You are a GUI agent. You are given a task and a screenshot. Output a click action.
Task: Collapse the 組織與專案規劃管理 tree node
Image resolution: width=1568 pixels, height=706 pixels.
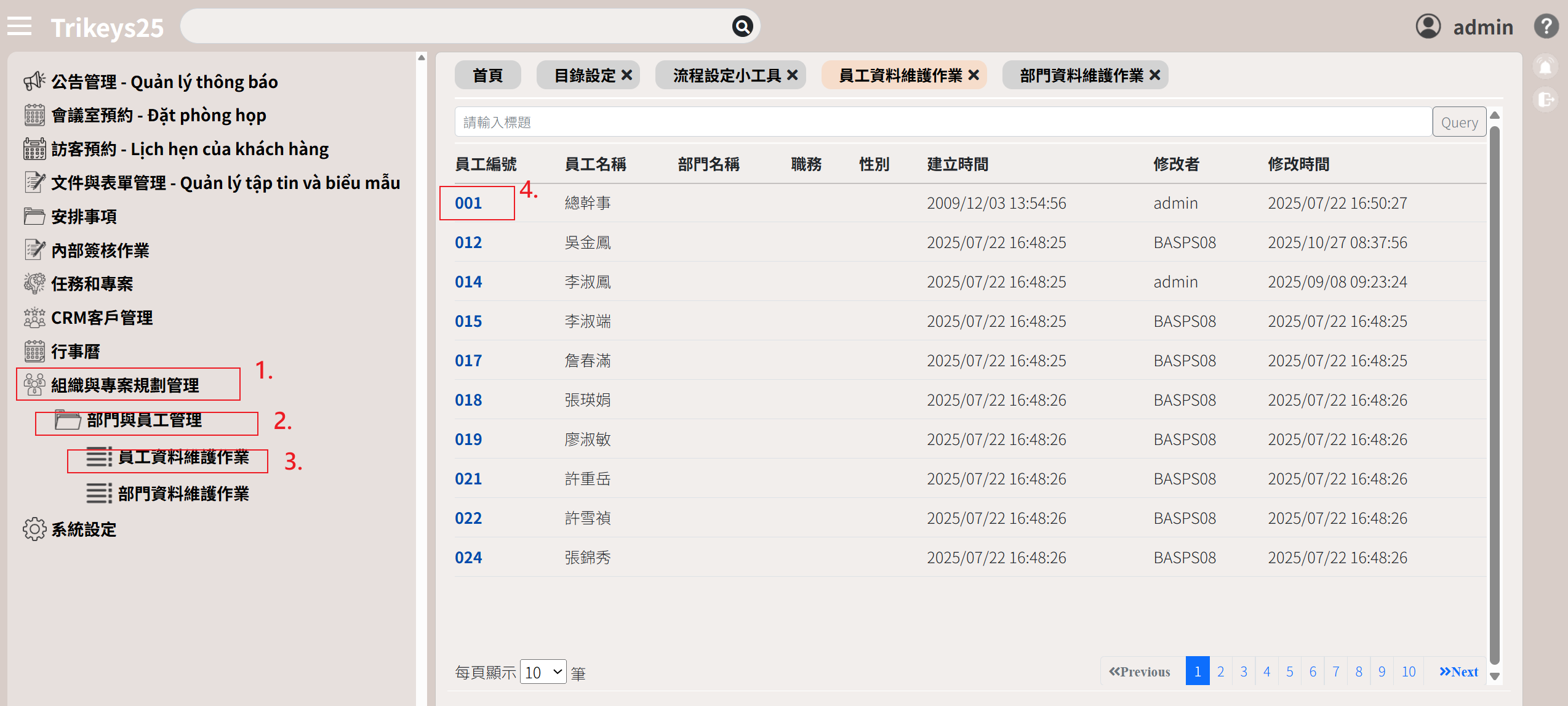pos(124,385)
